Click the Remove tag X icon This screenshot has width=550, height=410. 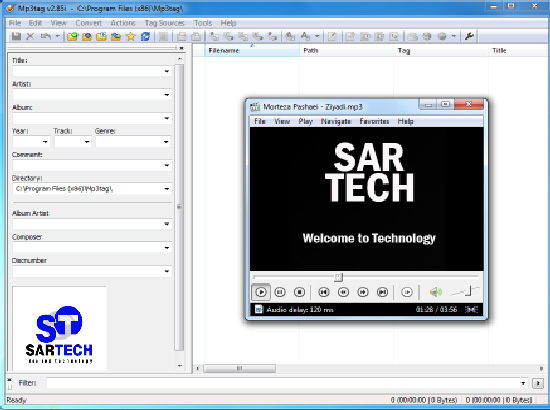coord(31,36)
